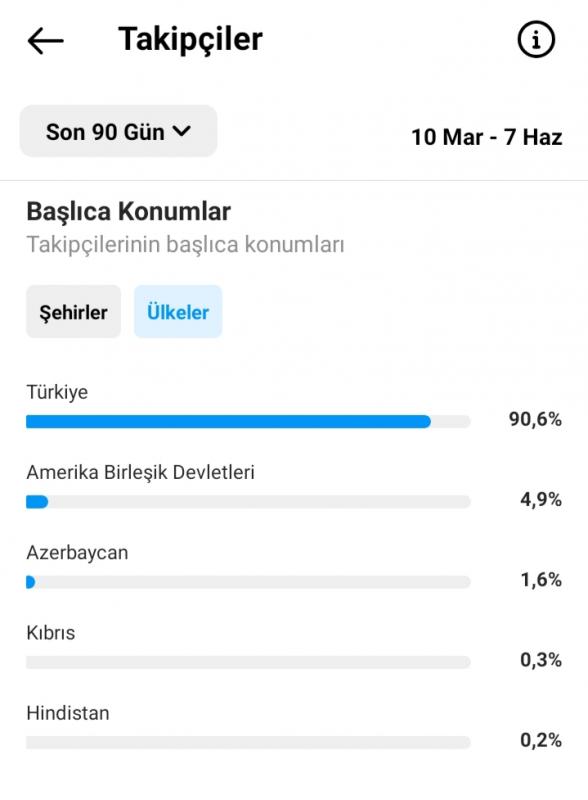Click the 90,6% value for Türkiye
588x800 pixels.
pos(535,419)
